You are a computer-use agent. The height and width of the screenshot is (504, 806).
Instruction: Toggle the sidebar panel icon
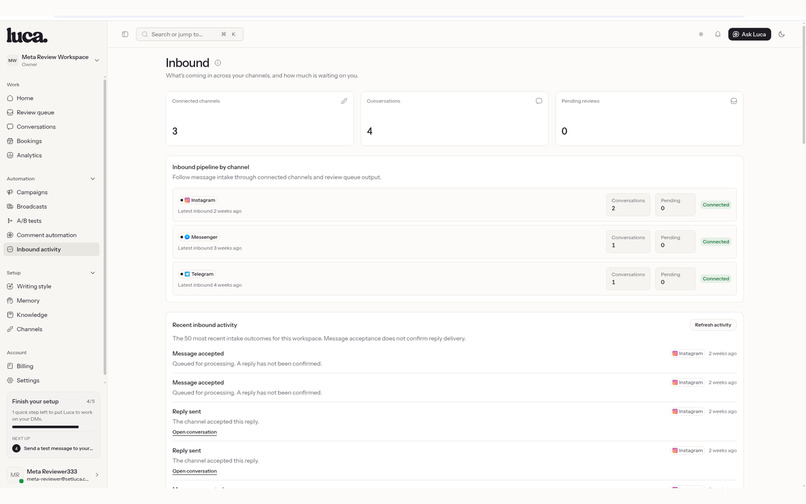pyautogui.click(x=125, y=34)
